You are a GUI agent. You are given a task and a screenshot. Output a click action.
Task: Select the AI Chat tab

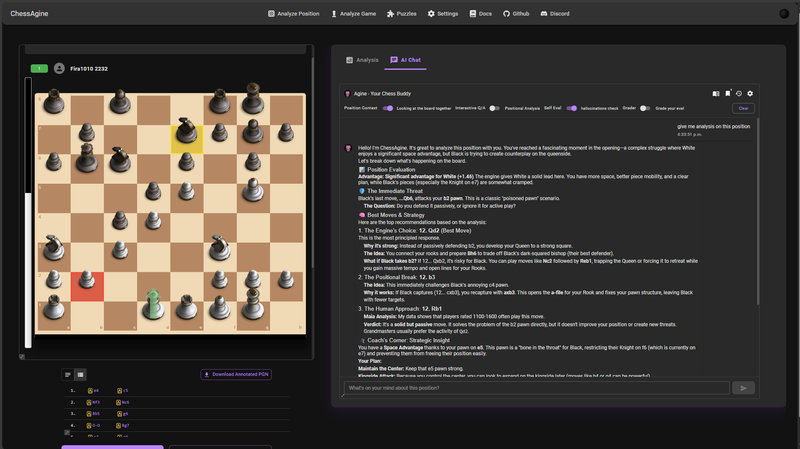point(406,60)
